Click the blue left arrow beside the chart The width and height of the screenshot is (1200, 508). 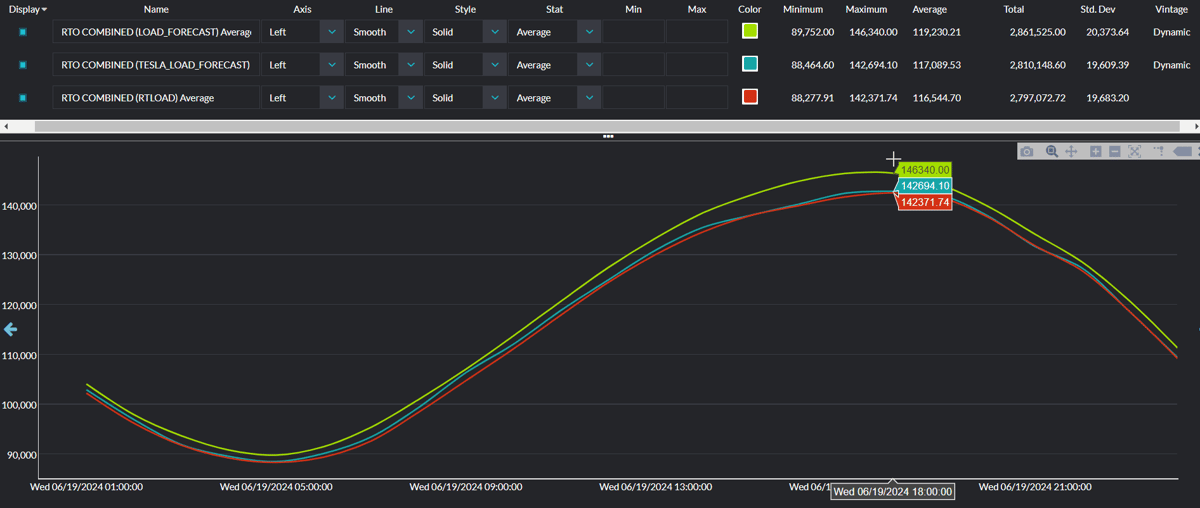[x=11, y=329]
